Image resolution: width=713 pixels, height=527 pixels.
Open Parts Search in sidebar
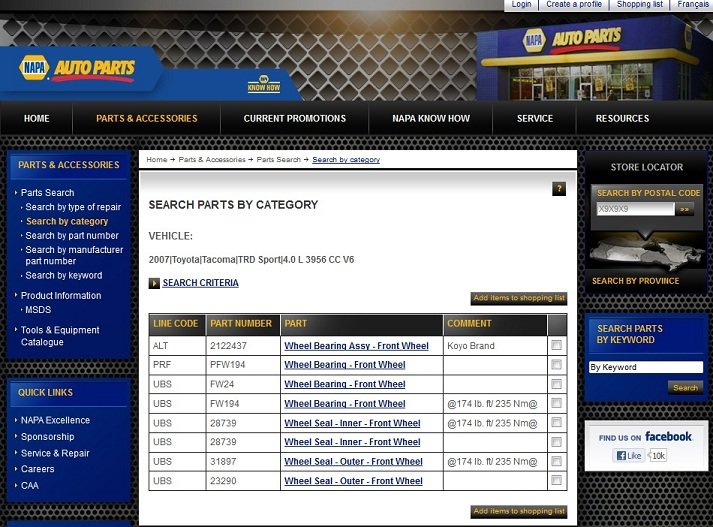coord(47,193)
